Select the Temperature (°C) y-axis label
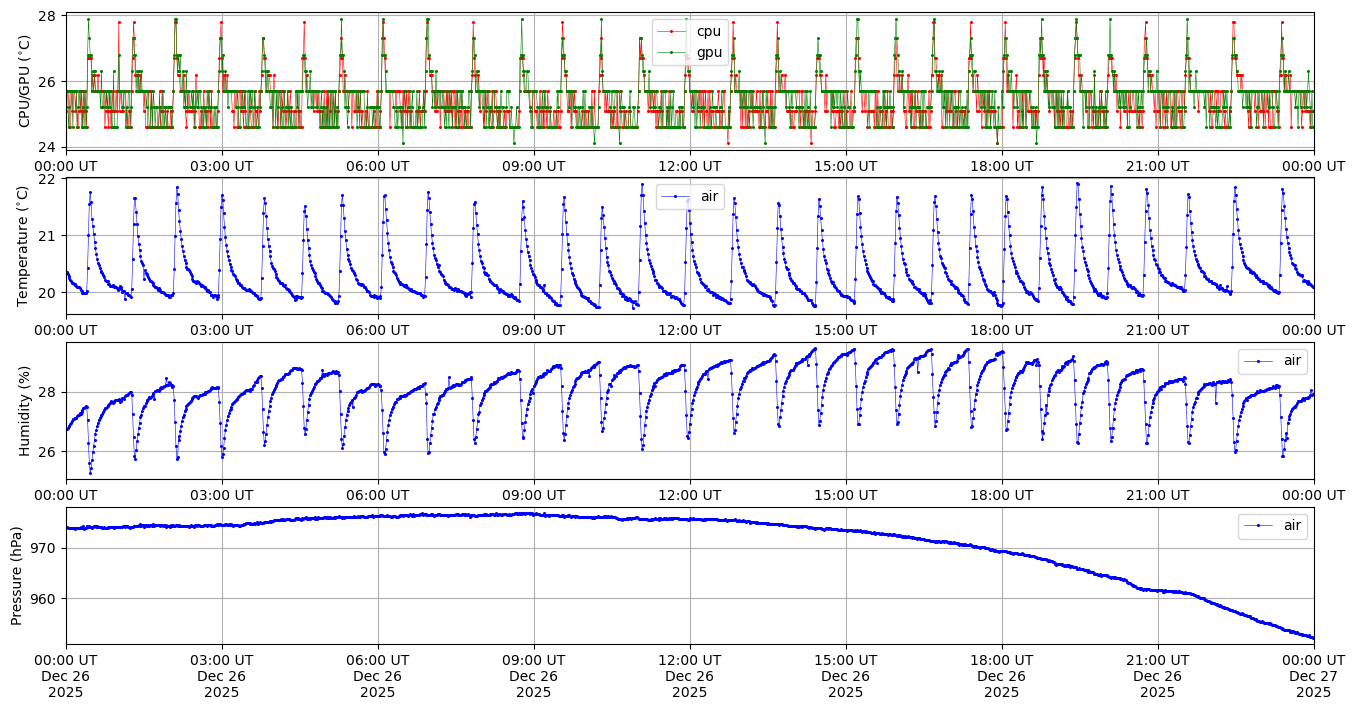1355x710 pixels. (x=25, y=246)
